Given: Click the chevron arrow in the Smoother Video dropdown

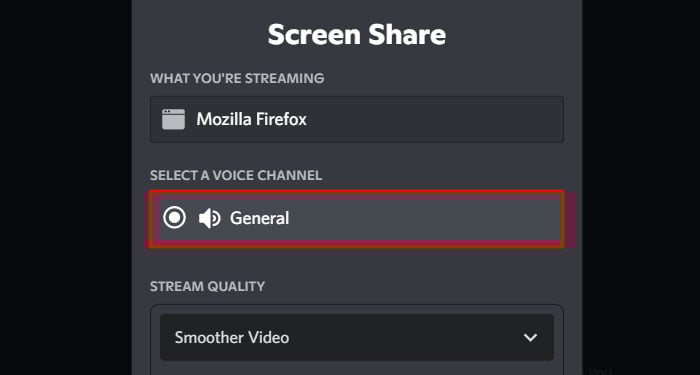Looking at the screenshot, I should 530,338.
